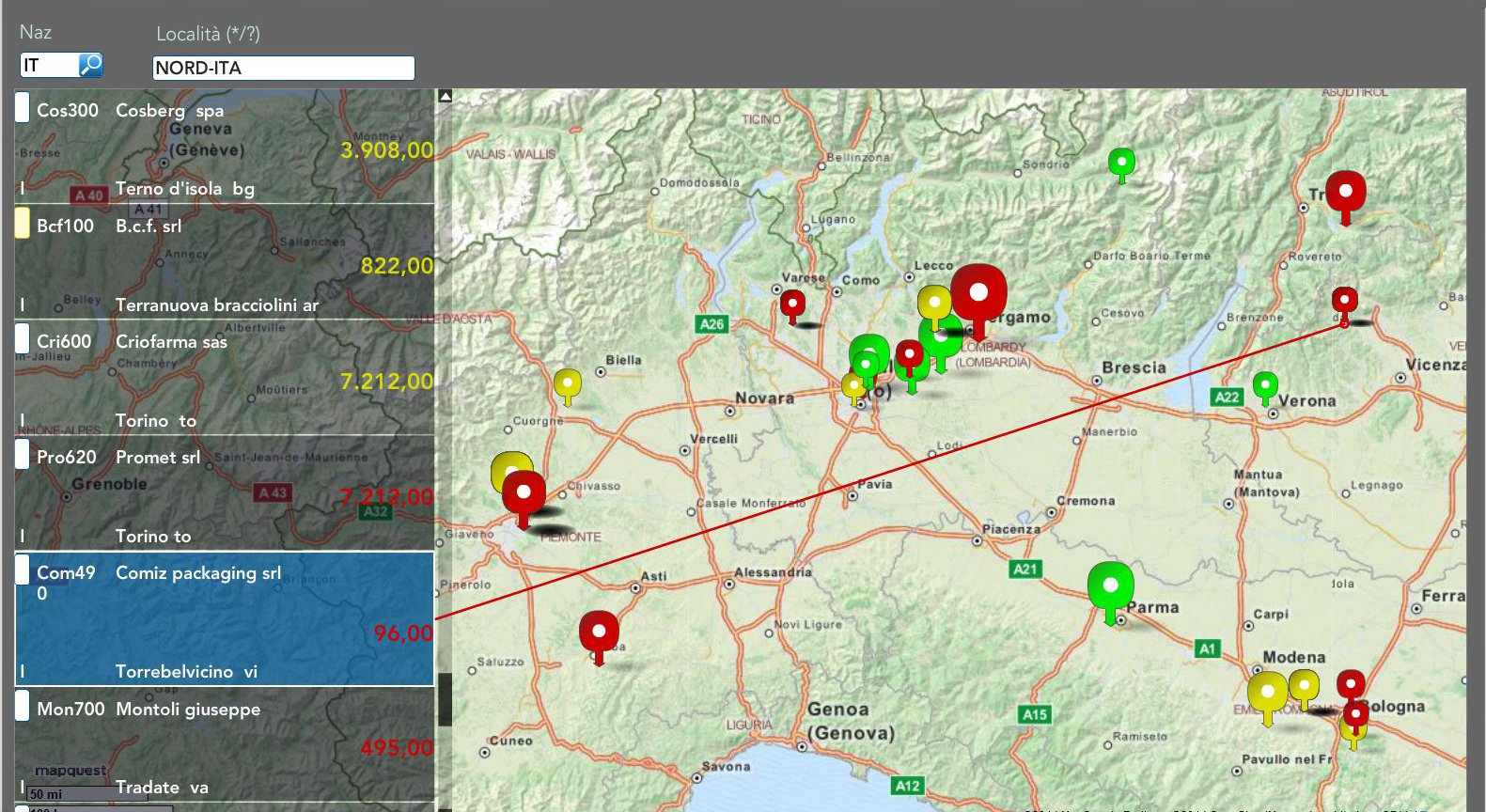This screenshot has width=1486, height=812.
Task: Click the lower red pin near Bologna
Action: [x=1355, y=716]
